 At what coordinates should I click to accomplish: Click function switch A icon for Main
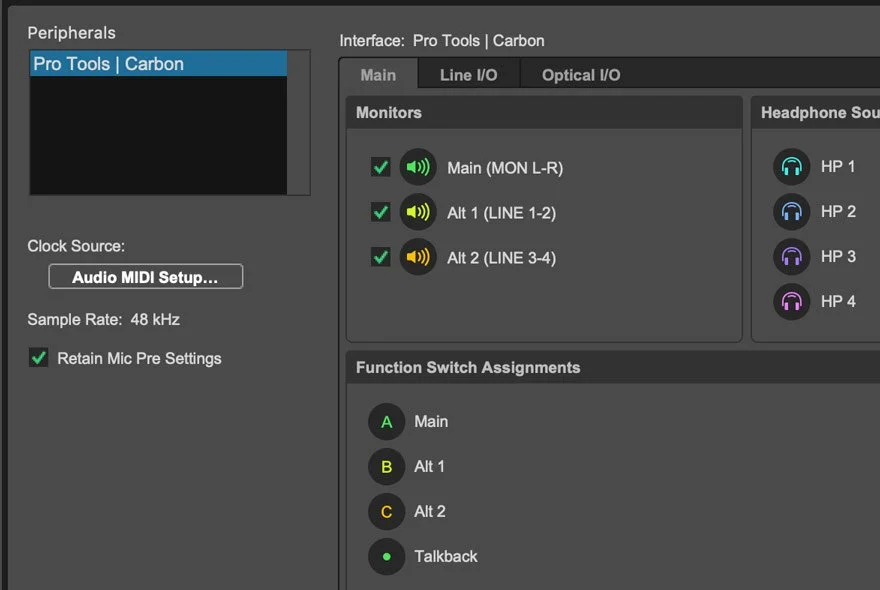(386, 422)
